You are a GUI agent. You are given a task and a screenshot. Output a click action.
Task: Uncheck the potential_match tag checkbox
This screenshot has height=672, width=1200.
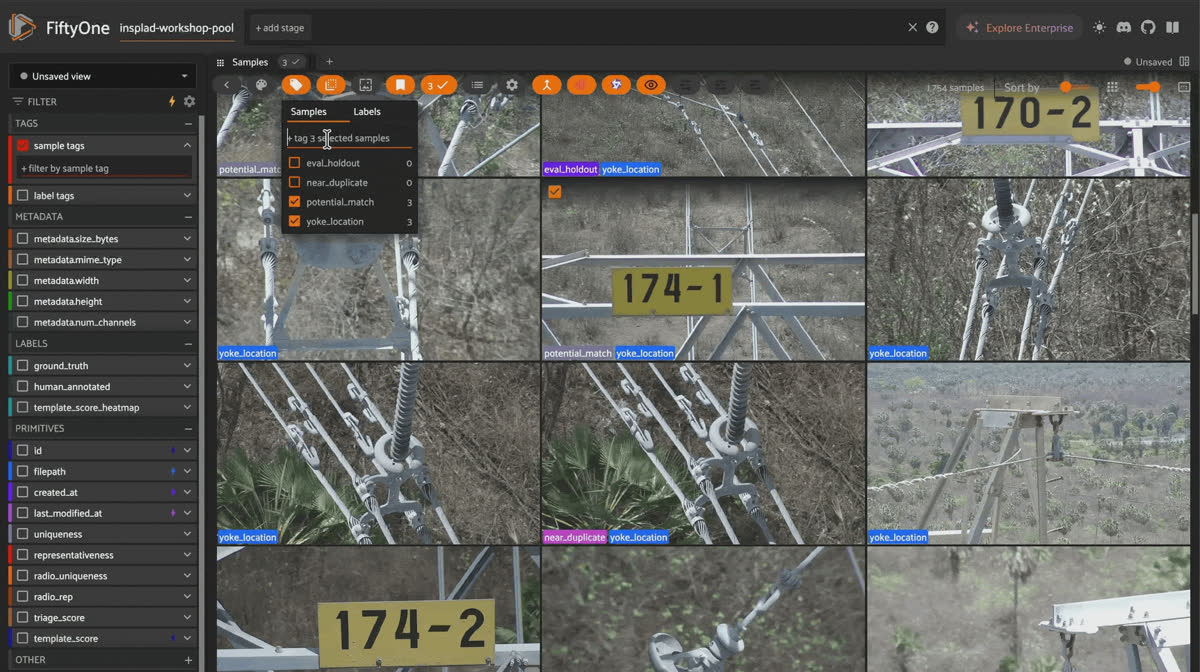click(x=294, y=202)
